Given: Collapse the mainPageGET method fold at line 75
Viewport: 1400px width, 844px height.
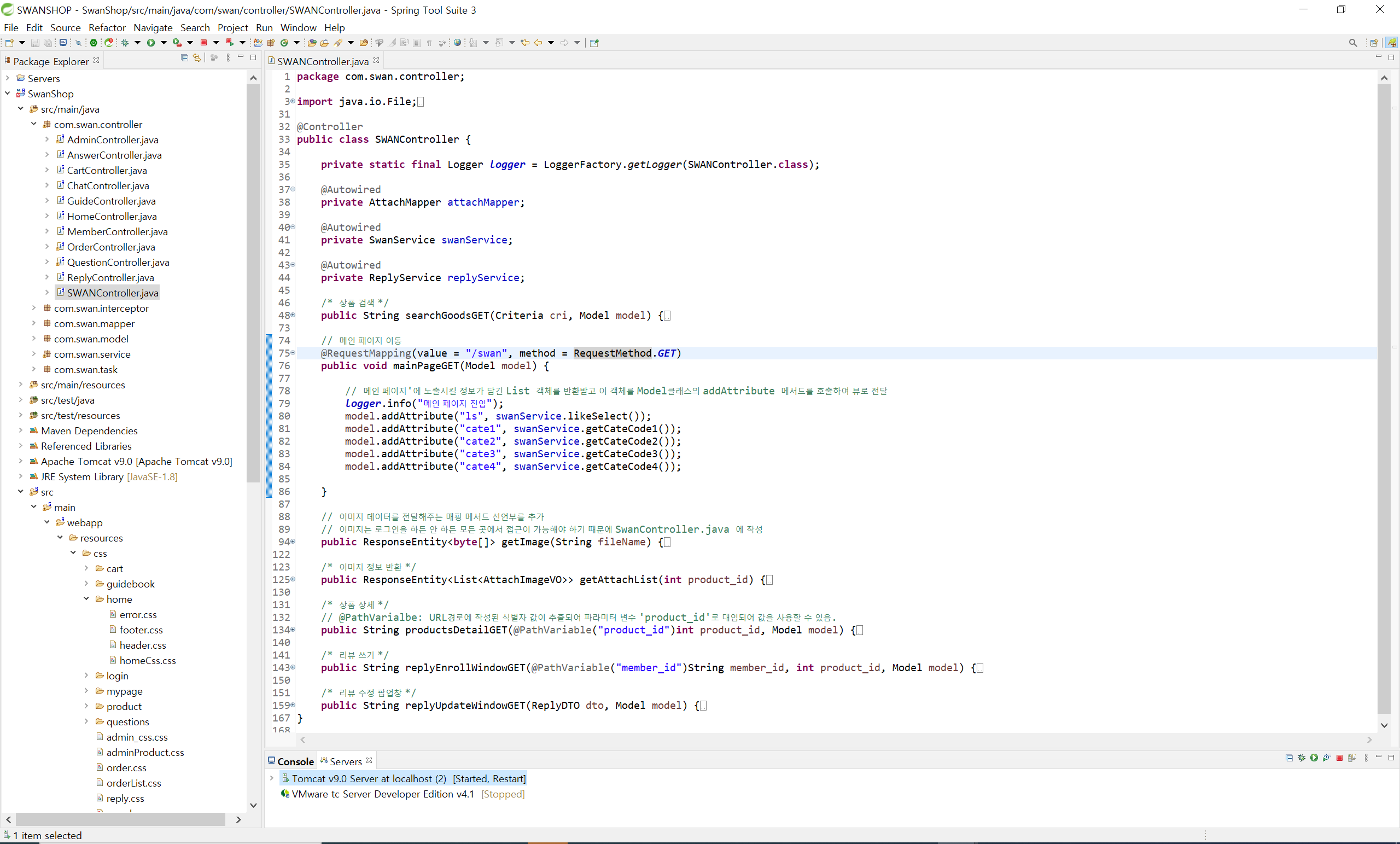Looking at the screenshot, I should click(x=293, y=353).
